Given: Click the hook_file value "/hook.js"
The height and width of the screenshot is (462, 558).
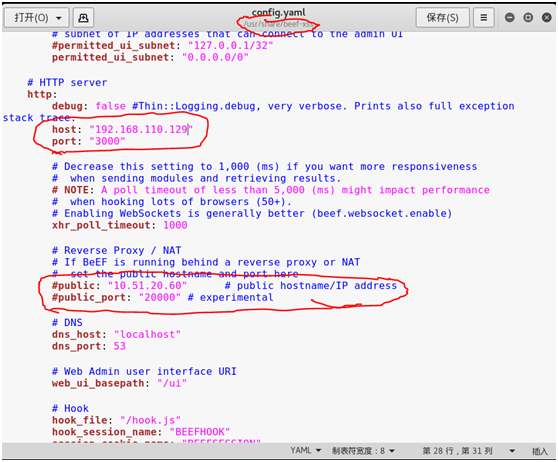Looking at the screenshot, I should pyautogui.click(x=150, y=420).
